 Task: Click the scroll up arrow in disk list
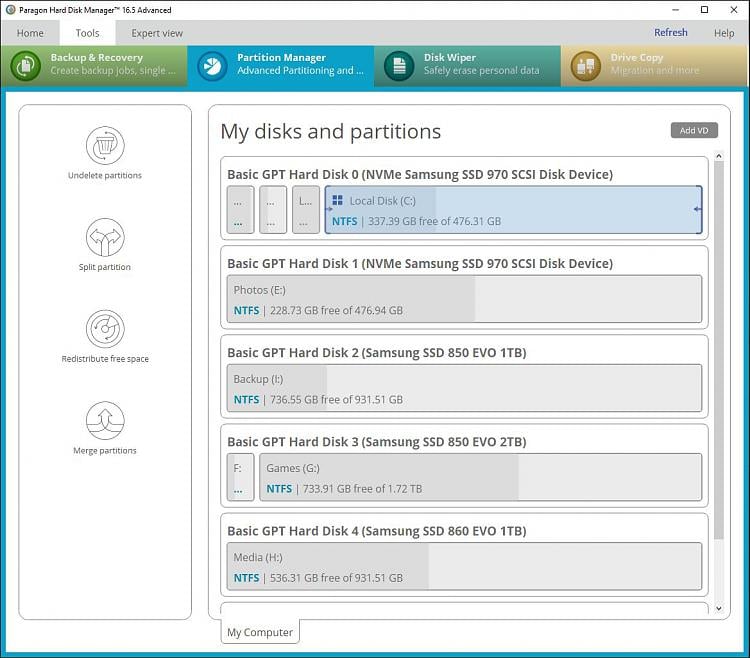pyautogui.click(x=719, y=156)
